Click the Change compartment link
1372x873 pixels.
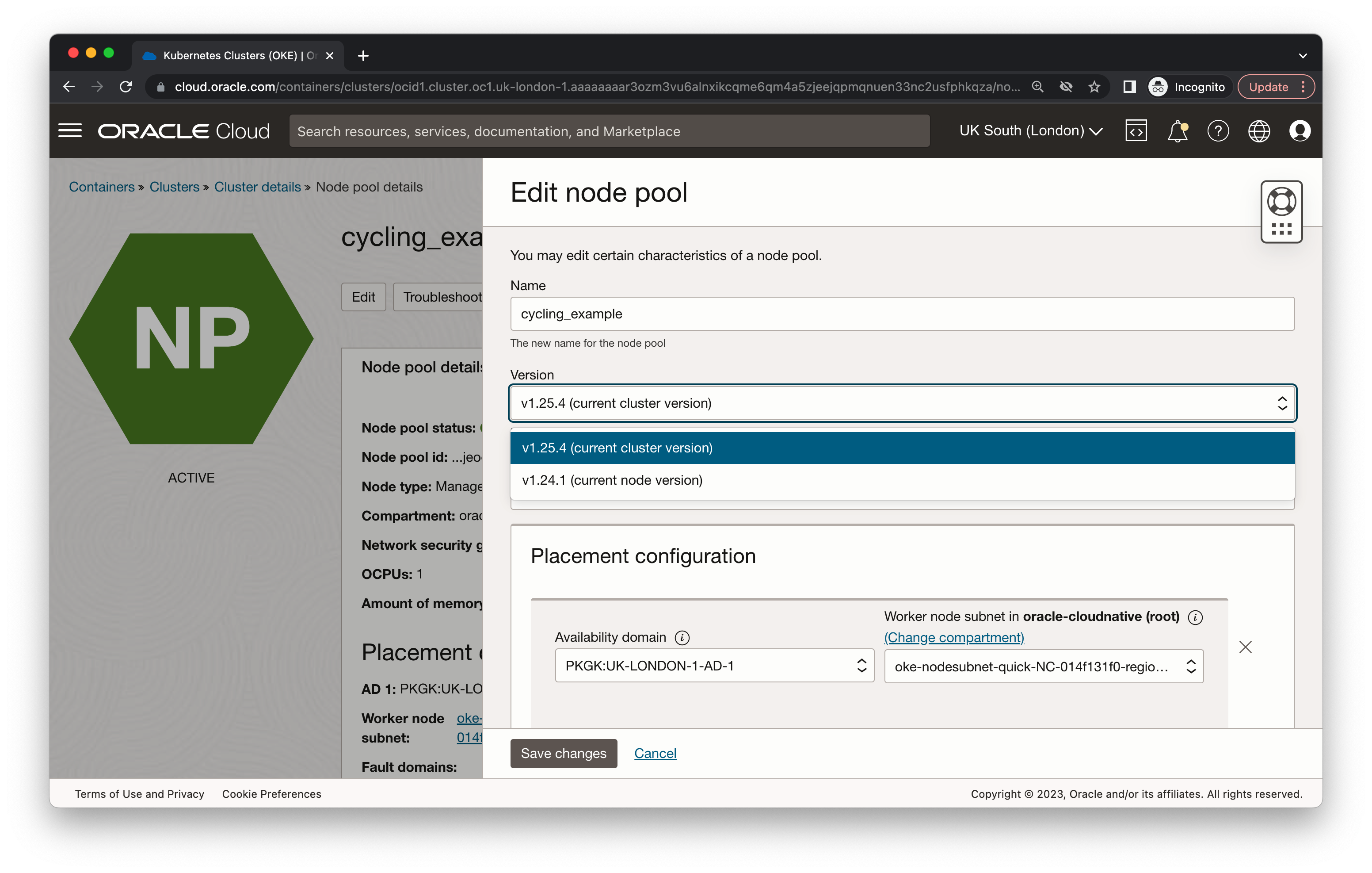click(x=953, y=637)
